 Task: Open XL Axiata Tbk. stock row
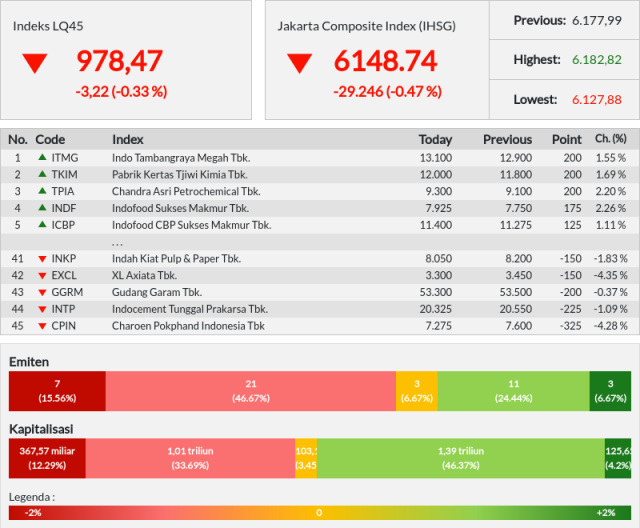coord(144,275)
